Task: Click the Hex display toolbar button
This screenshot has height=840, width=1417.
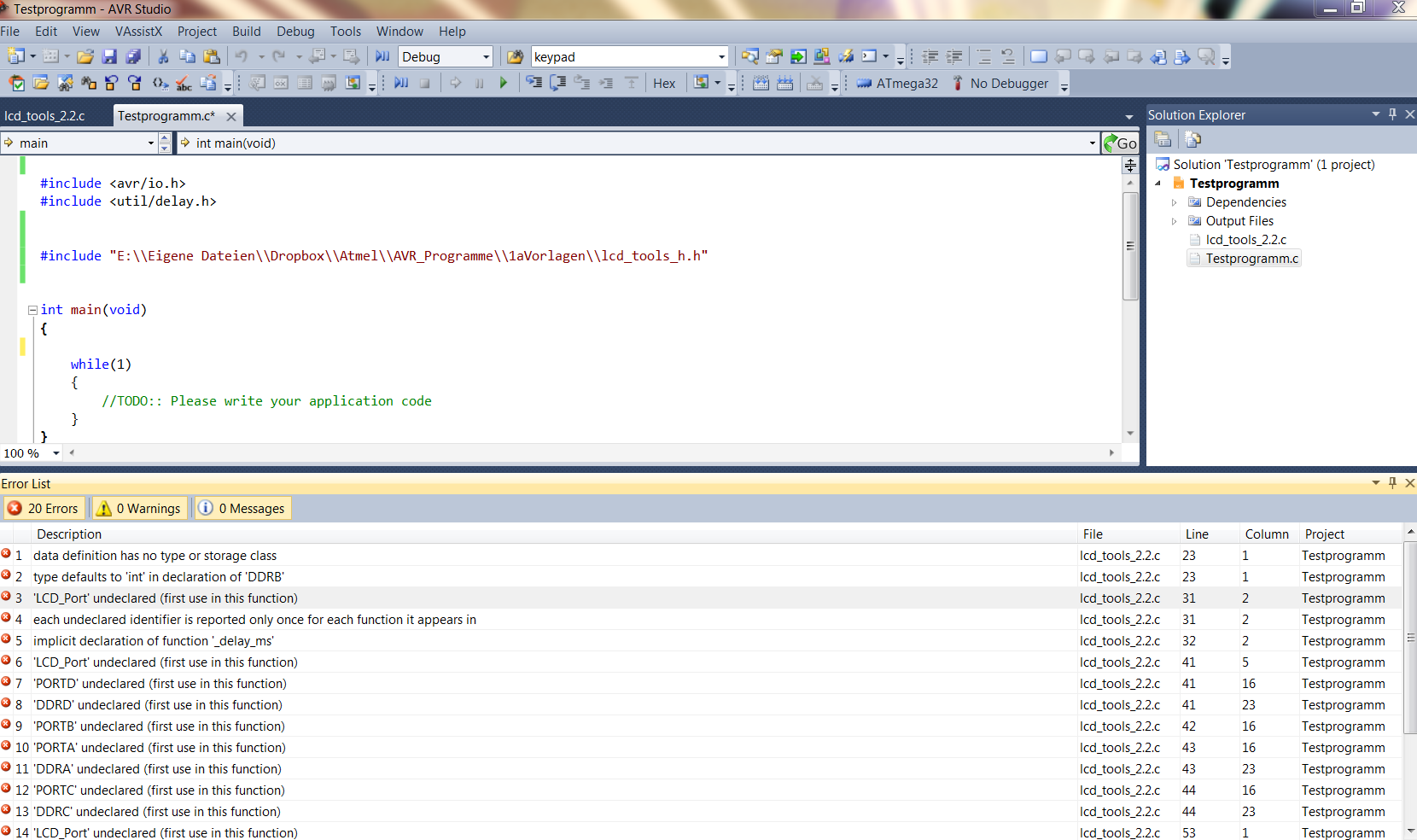Action: tap(664, 83)
